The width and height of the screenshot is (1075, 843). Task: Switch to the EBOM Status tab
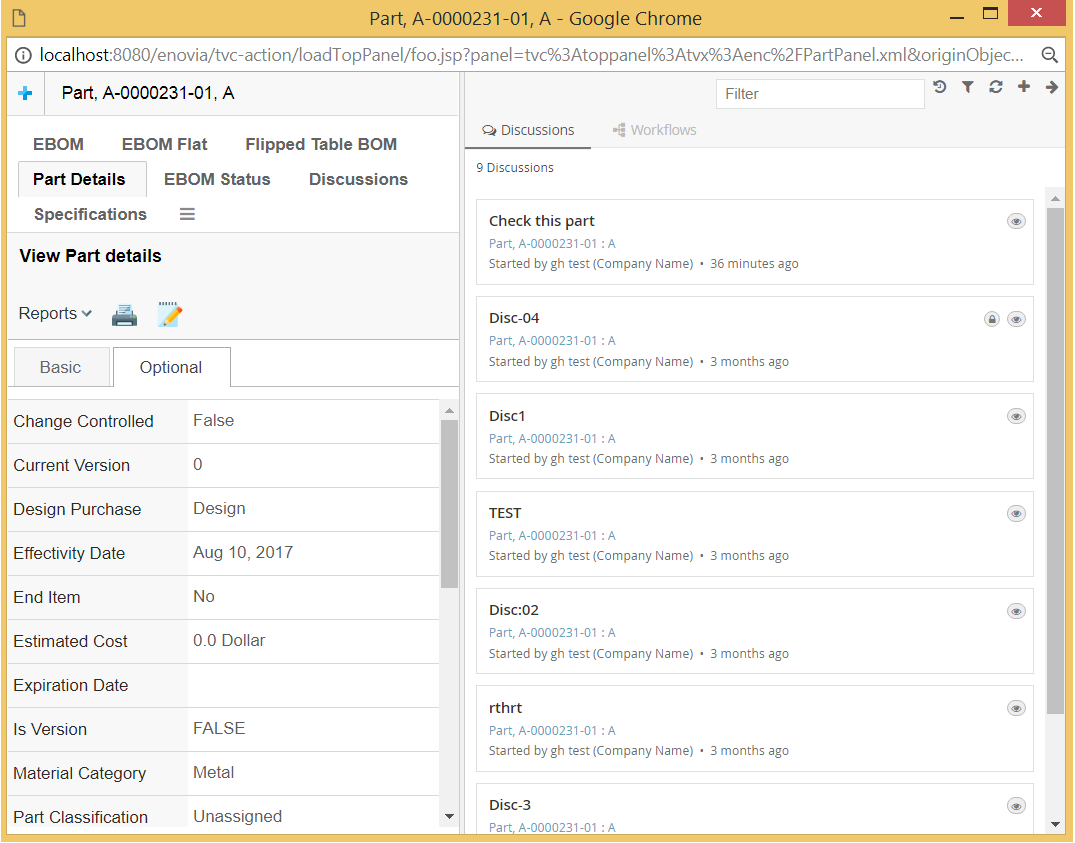click(217, 179)
